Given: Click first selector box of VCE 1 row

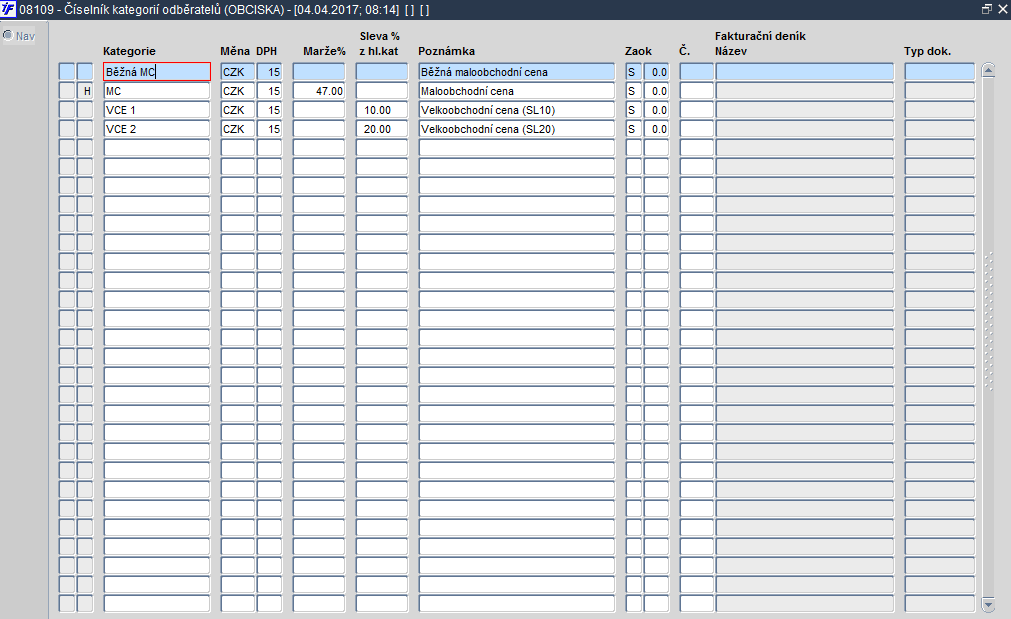Looking at the screenshot, I should point(67,110).
